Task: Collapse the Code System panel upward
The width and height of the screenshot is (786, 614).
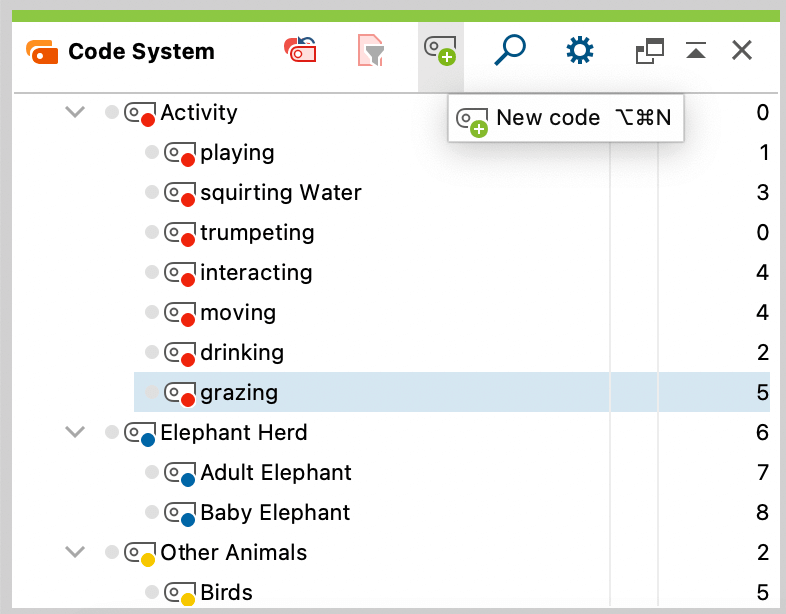Action: [696, 50]
